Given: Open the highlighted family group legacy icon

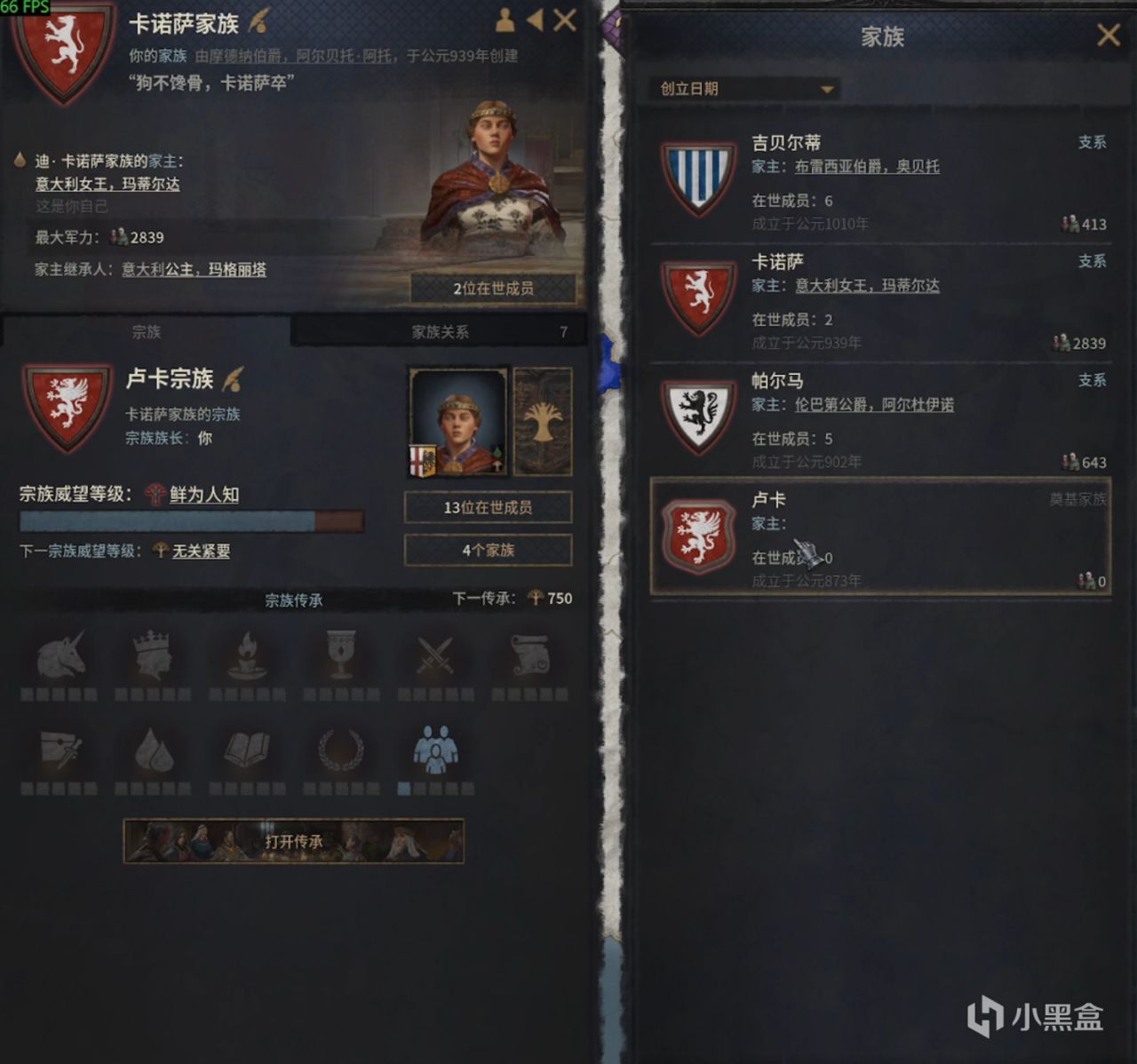Looking at the screenshot, I should pos(435,750).
